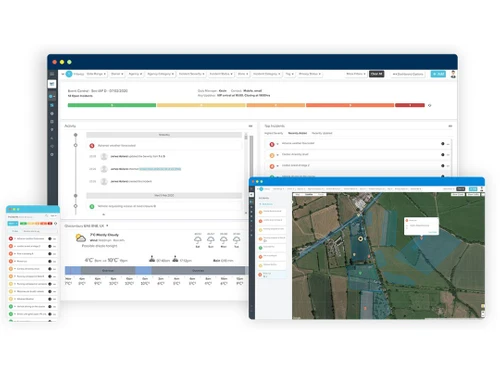
Task: Switch to the Highest Severity tab
Action: (x=274, y=133)
